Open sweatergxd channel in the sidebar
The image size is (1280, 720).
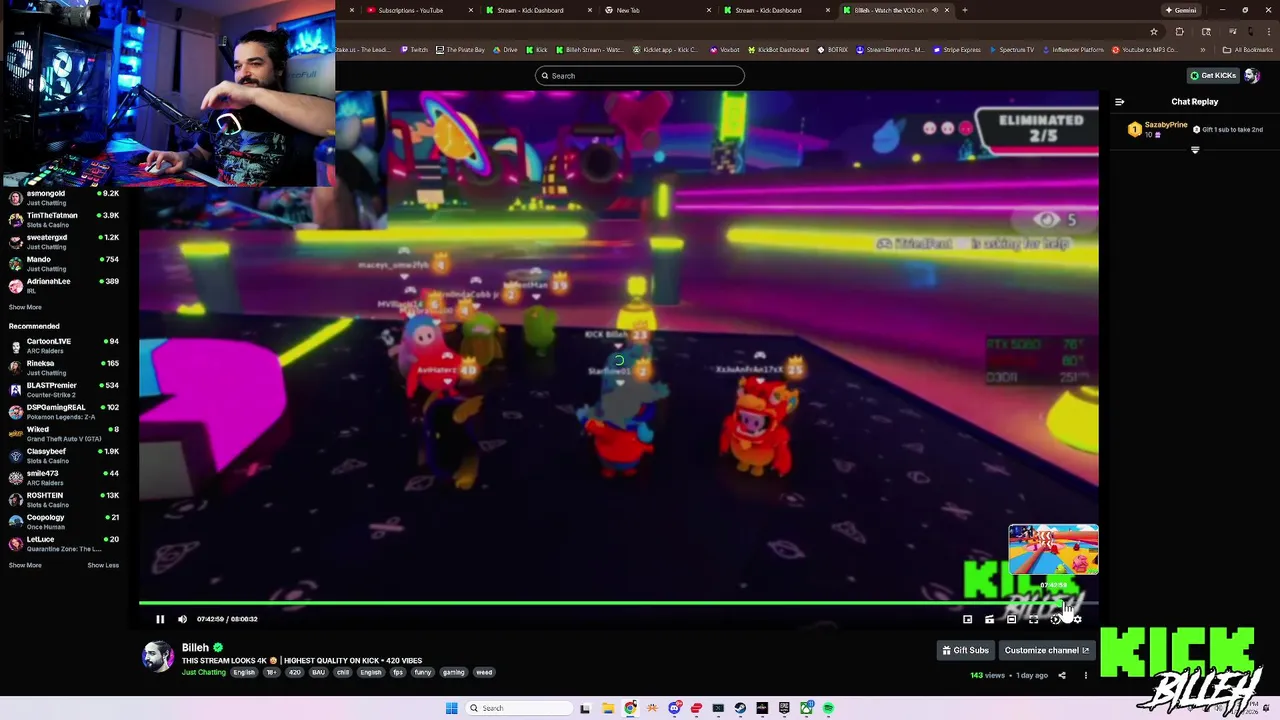click(64, 241)
